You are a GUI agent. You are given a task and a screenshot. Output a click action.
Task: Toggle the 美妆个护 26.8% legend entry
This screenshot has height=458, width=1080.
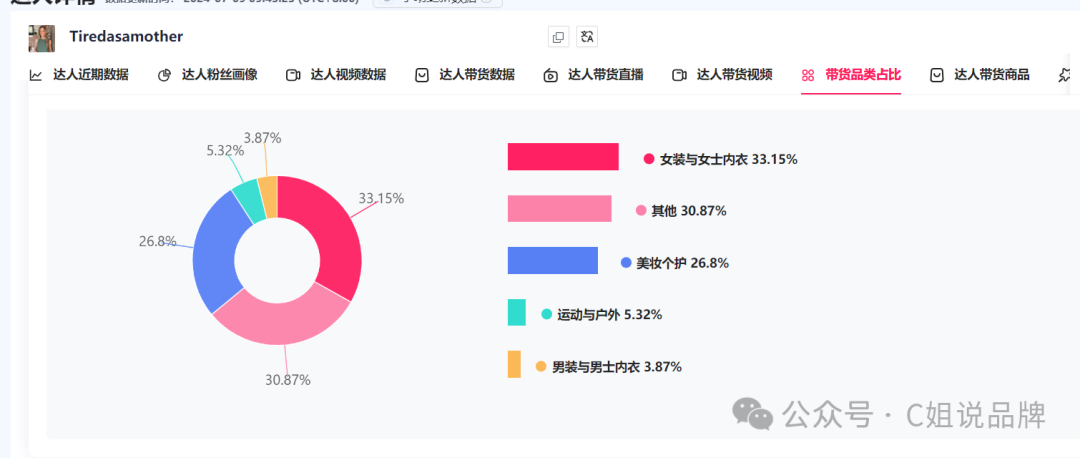coord(675,263)
